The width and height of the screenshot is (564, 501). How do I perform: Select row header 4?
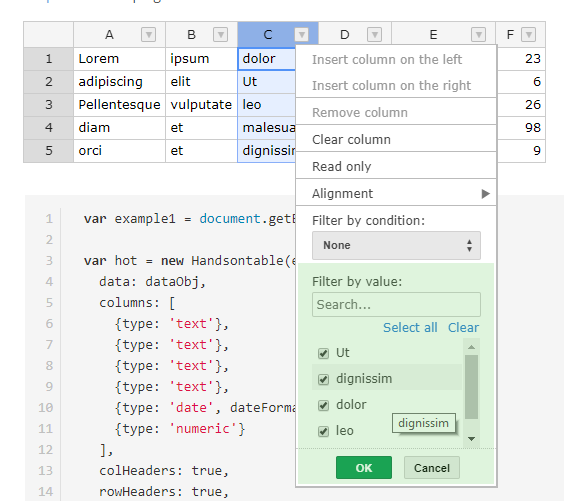(x=49, y=128)
